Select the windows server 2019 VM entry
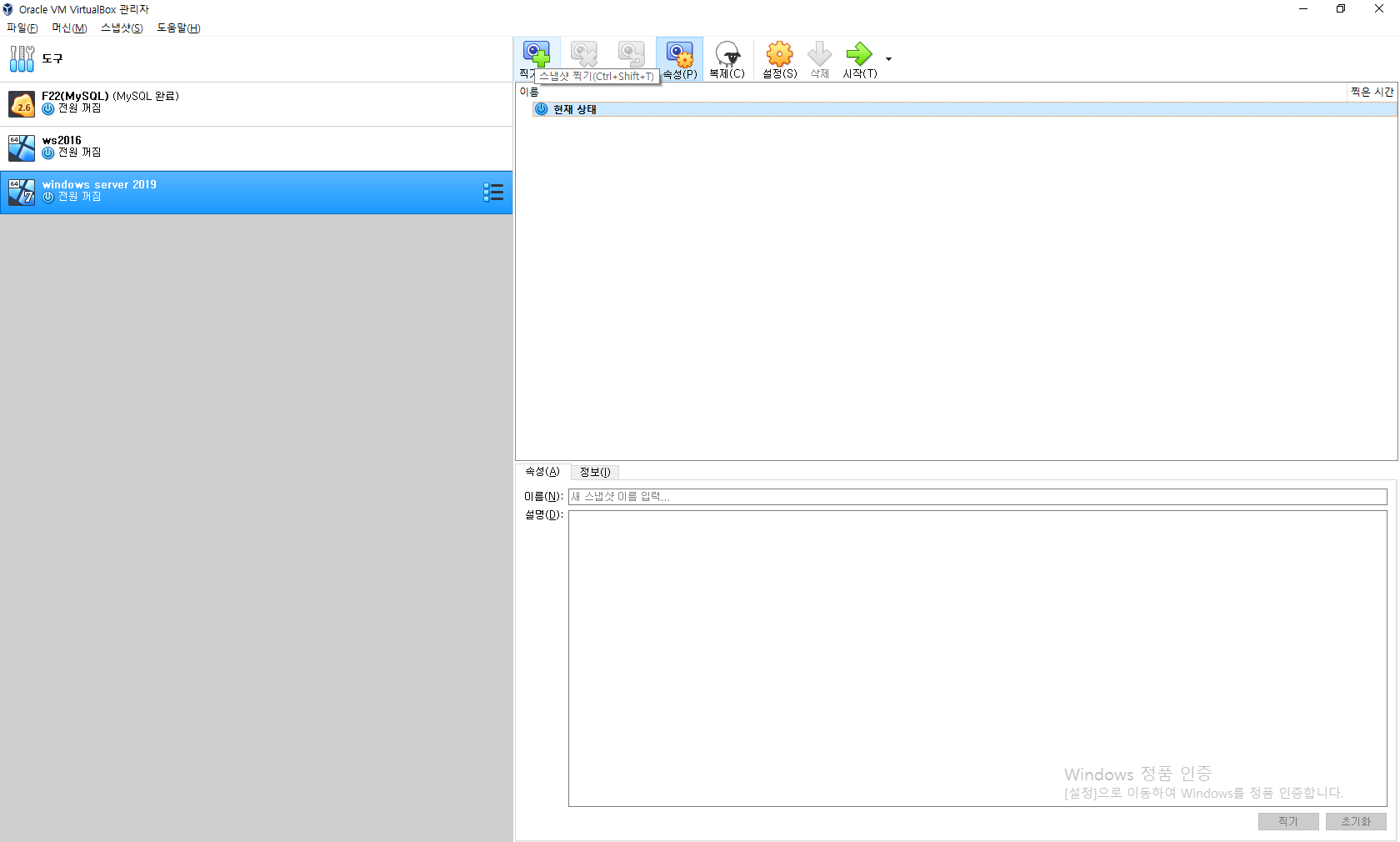Screen dimensions: 1400x842 257,193
